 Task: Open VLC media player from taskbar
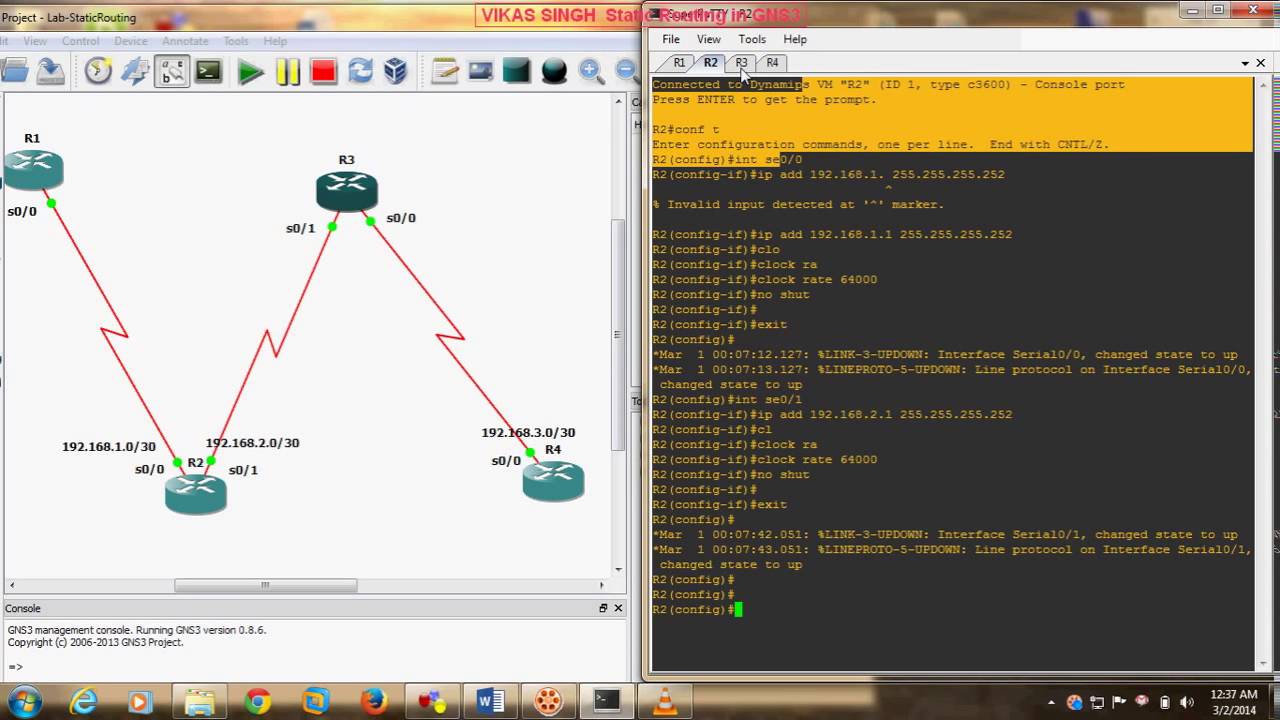(664, 702)
